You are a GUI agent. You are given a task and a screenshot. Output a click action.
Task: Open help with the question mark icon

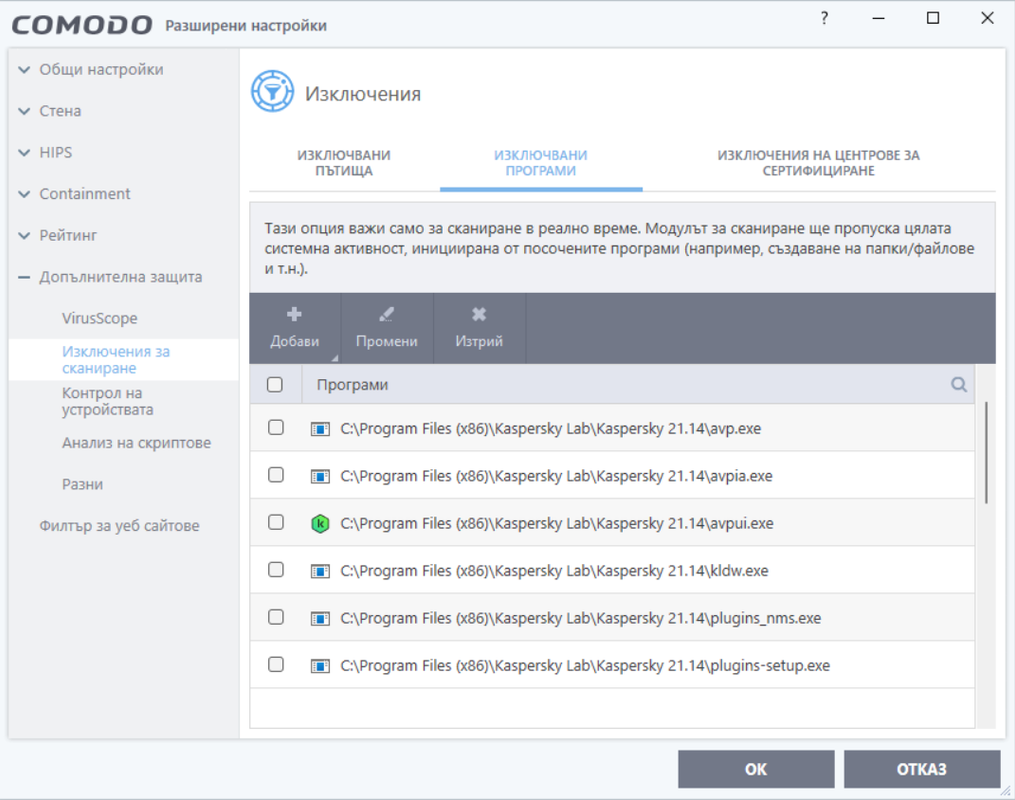tap(824, 18)
